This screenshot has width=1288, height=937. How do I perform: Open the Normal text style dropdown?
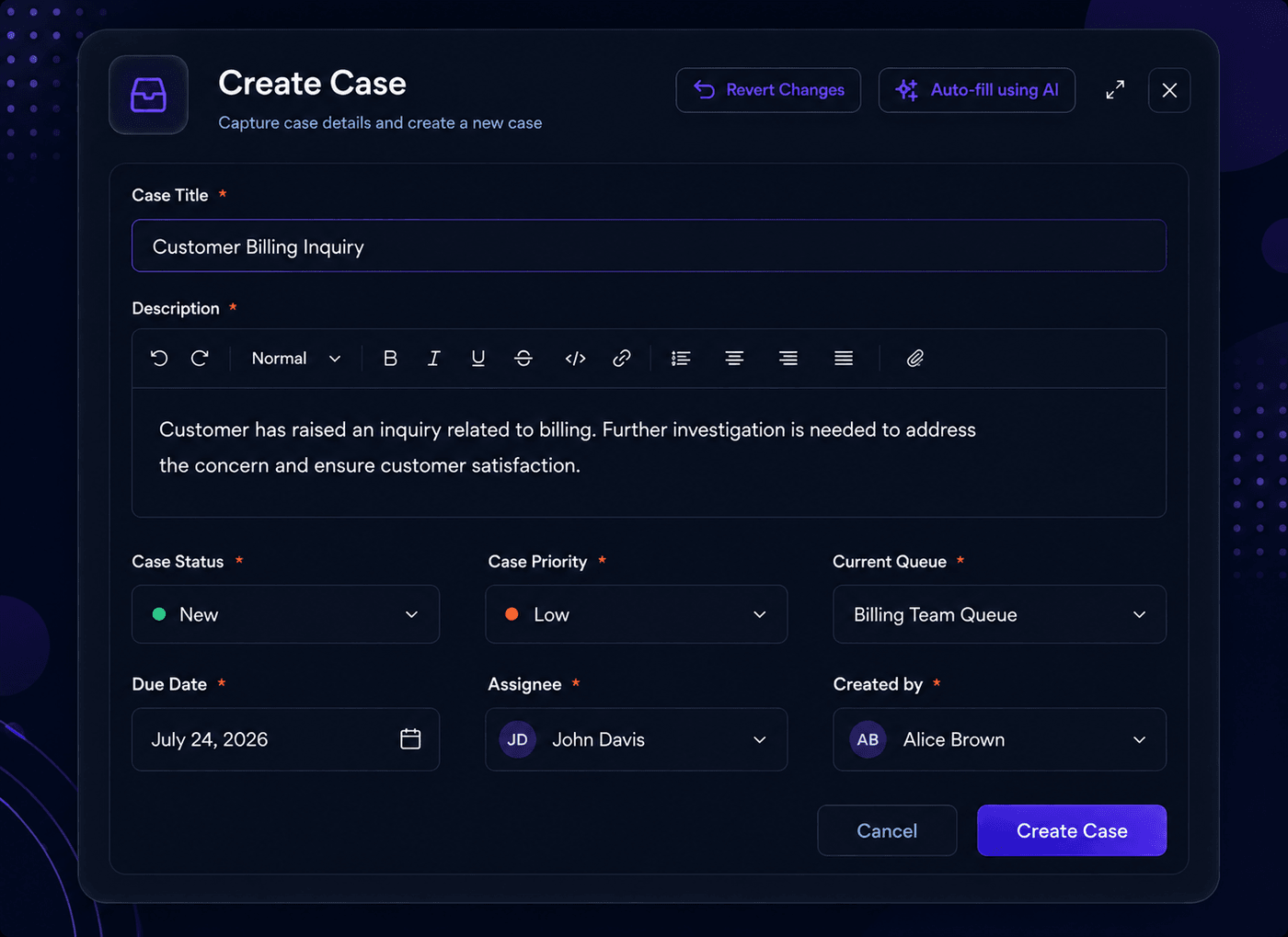pyautogui.click(x=296, y=359)
